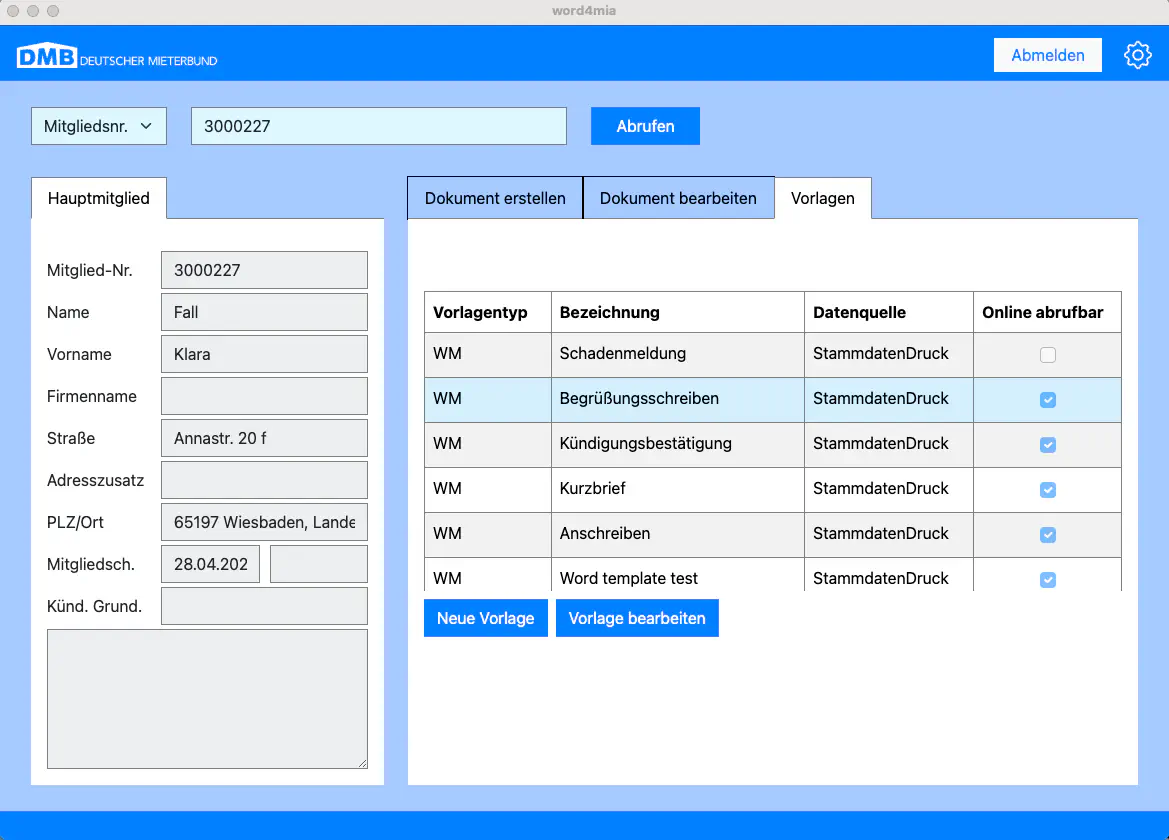
Task: Focus the member number search field
Action: click(x=378, y=126)
